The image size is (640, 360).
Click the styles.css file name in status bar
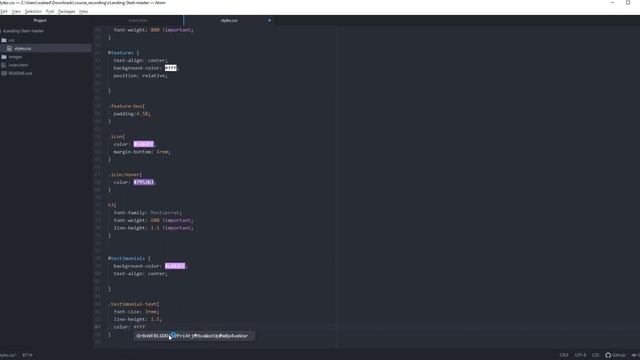[x=7, y=355]
